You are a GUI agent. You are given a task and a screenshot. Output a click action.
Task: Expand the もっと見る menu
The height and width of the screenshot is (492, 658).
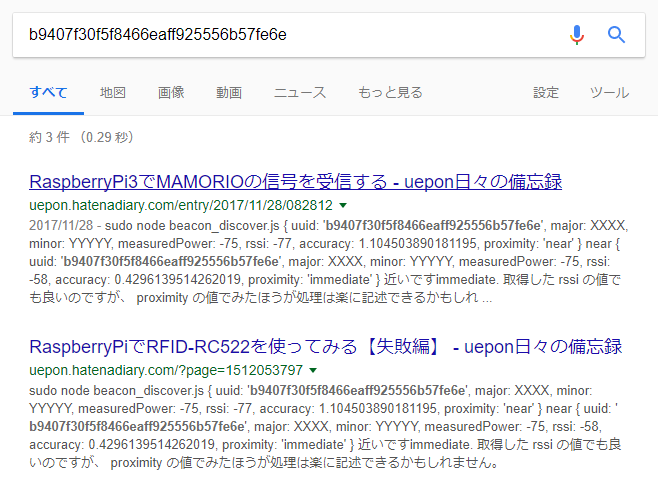[390, 93]
